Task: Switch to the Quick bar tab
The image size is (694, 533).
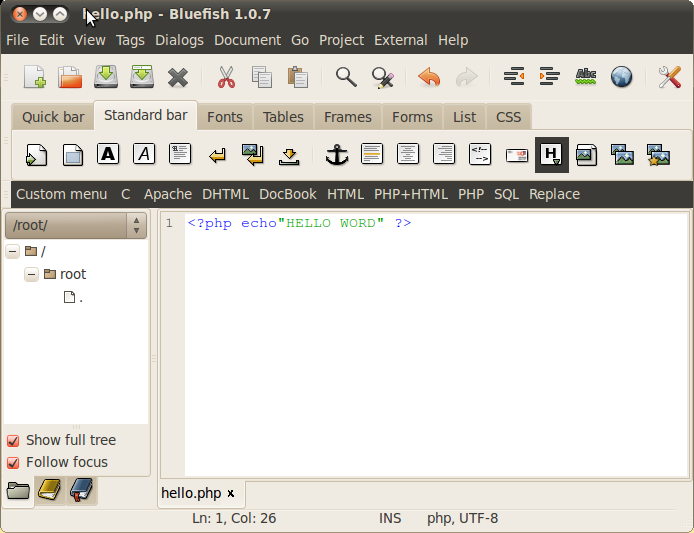Action: pos(53,117)
